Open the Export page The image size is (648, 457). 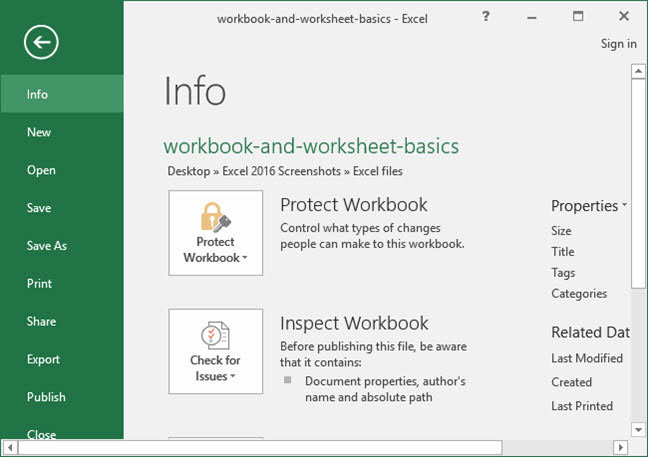click(x=62, y=359)
